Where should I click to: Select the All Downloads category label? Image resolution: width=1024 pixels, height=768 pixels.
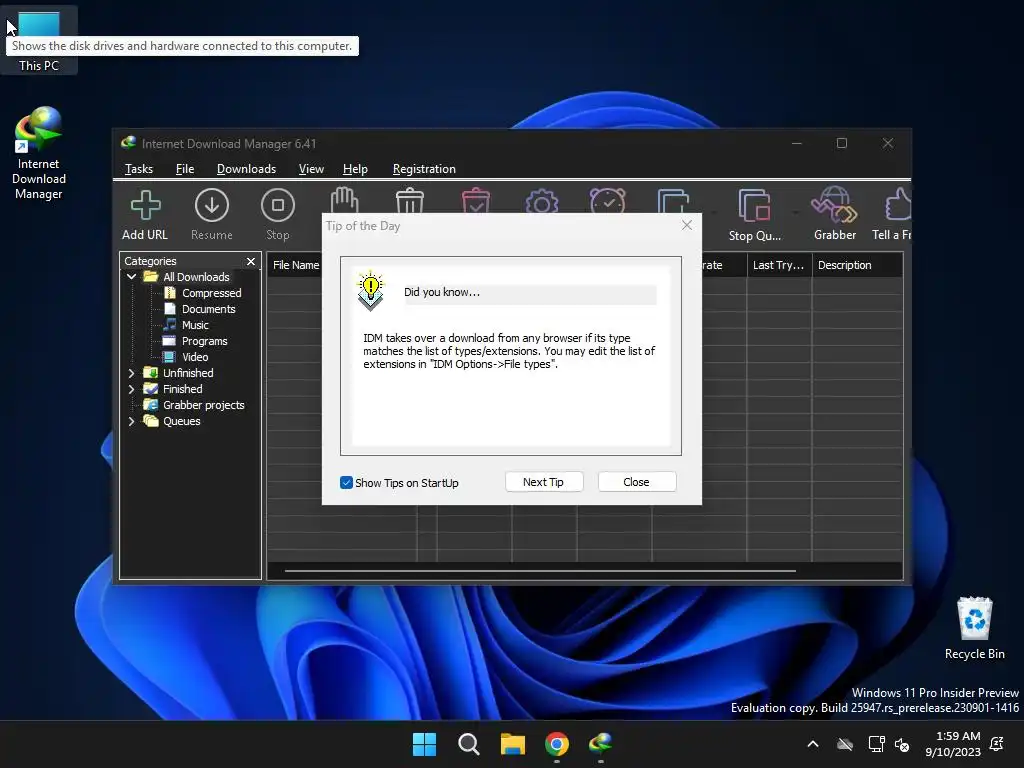196,277
